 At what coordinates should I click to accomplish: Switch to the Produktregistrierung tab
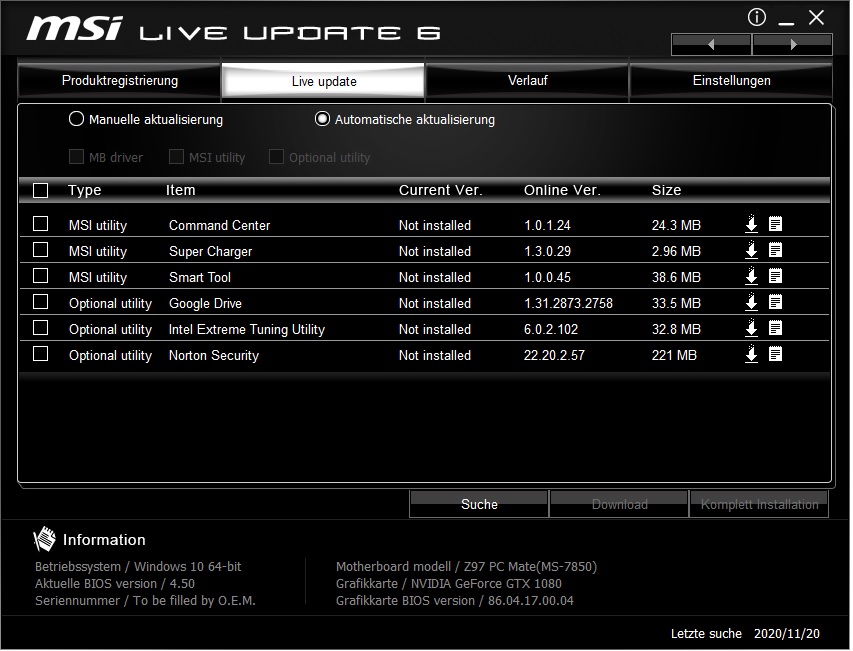tap(120, 81)
